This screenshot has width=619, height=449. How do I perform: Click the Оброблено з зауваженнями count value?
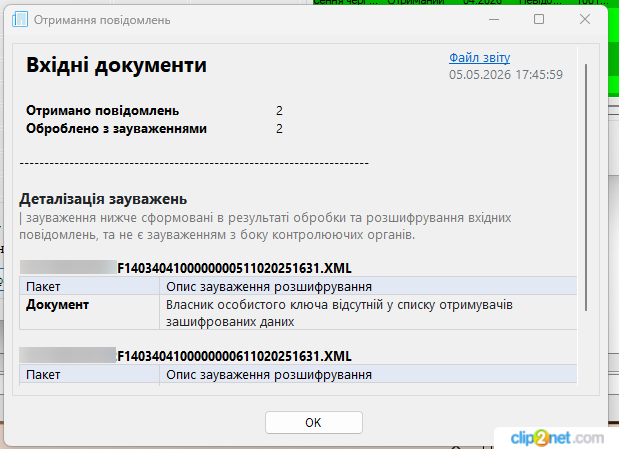point(279,129)
